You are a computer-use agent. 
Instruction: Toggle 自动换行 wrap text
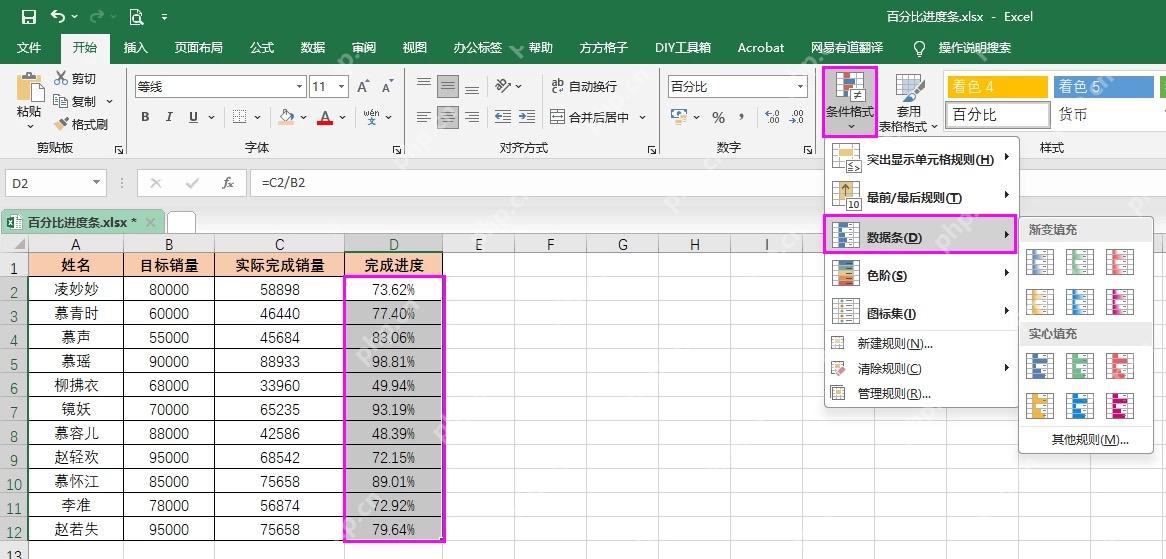[584, 86]
